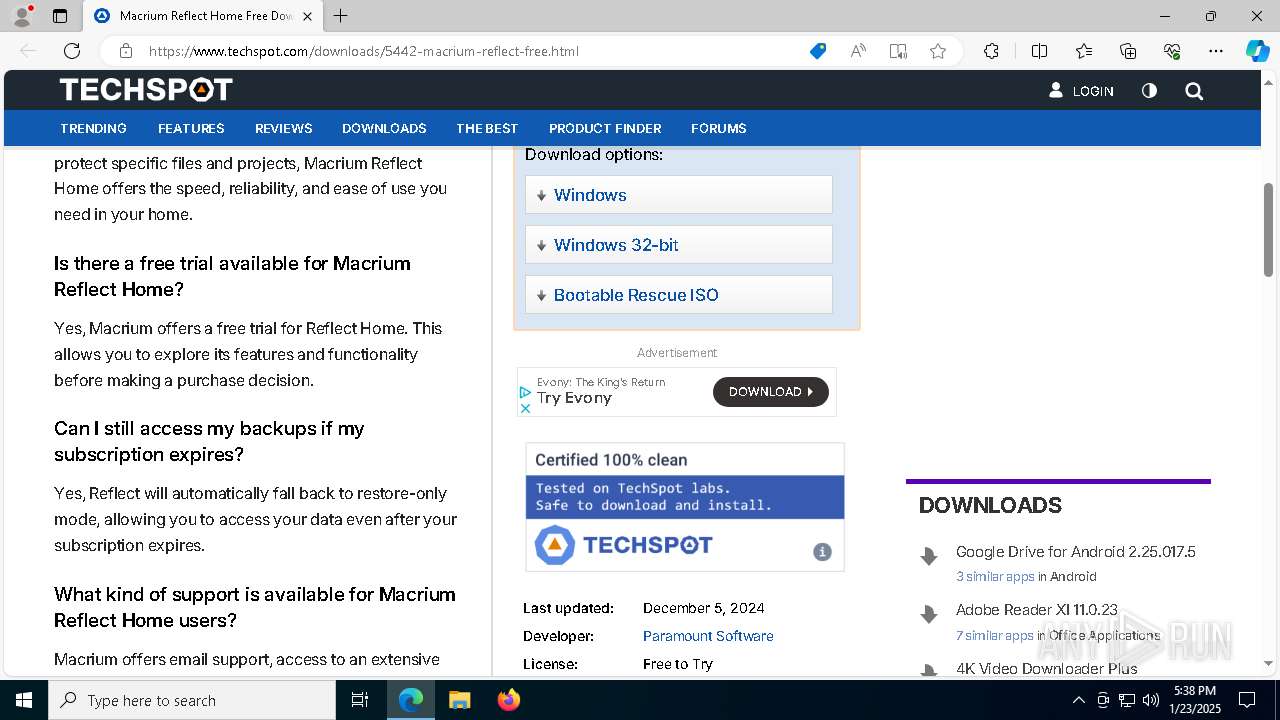Open the Edge profile icon
The height and width of the screenshot is (720, 1280).
[22, 16]
